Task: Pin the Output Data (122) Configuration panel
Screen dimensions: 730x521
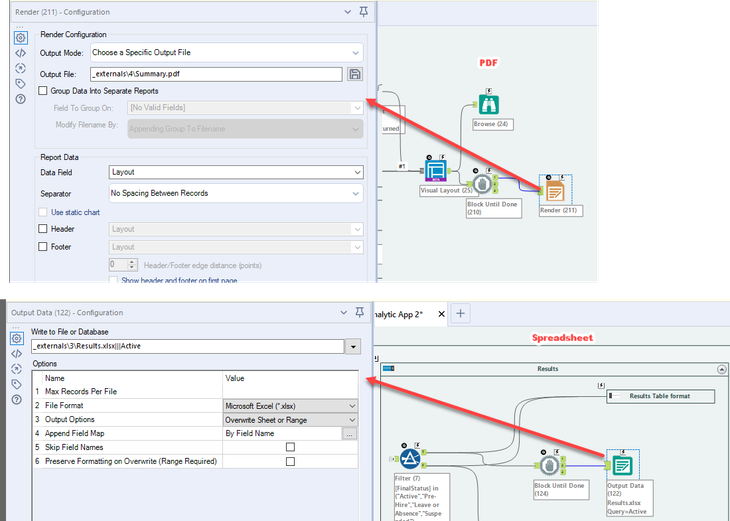Action: pos(360,312)
